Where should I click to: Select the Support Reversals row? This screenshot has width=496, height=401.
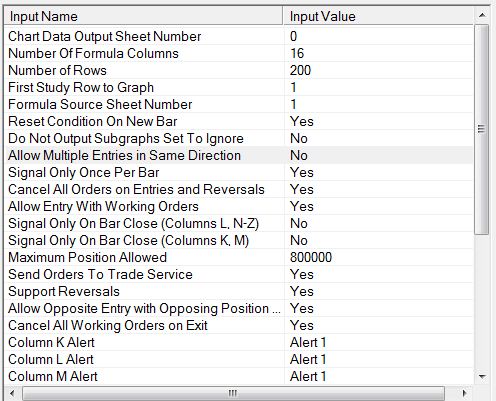pyautogui.click(x=239, y=291)
